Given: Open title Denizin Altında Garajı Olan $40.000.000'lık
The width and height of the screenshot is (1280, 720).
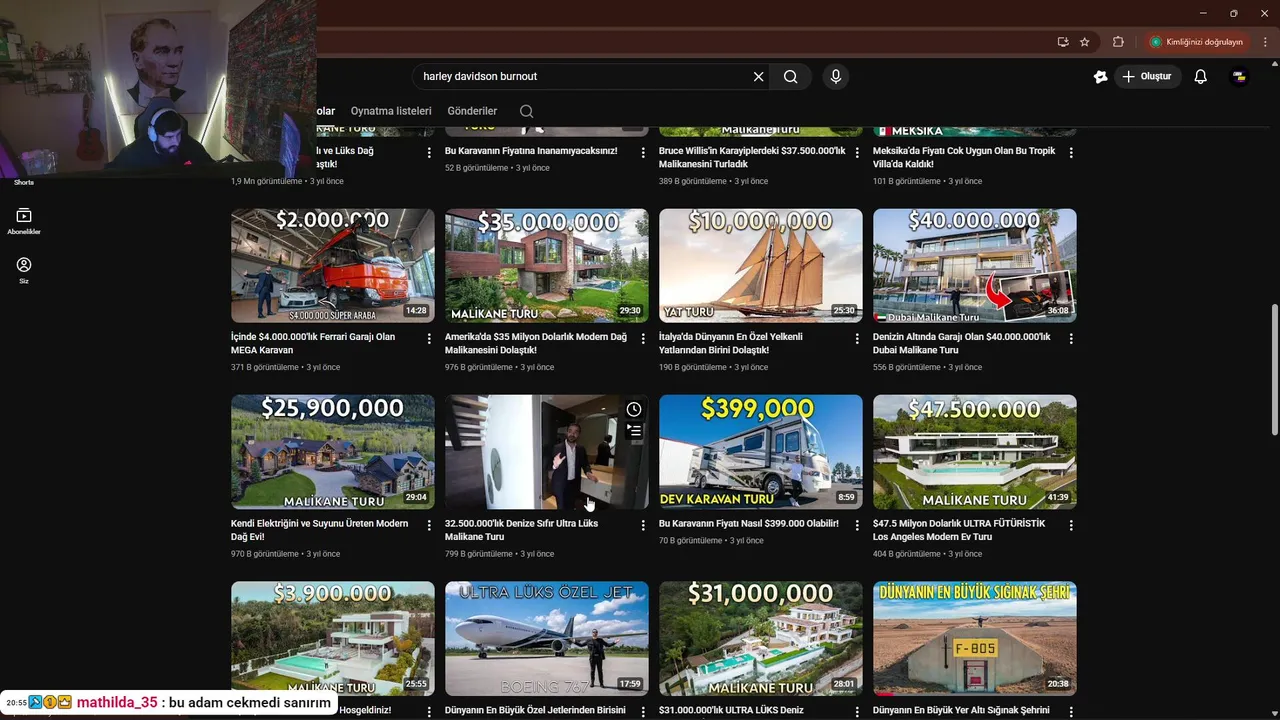Looking at the screenshot, I should point(962,344).
